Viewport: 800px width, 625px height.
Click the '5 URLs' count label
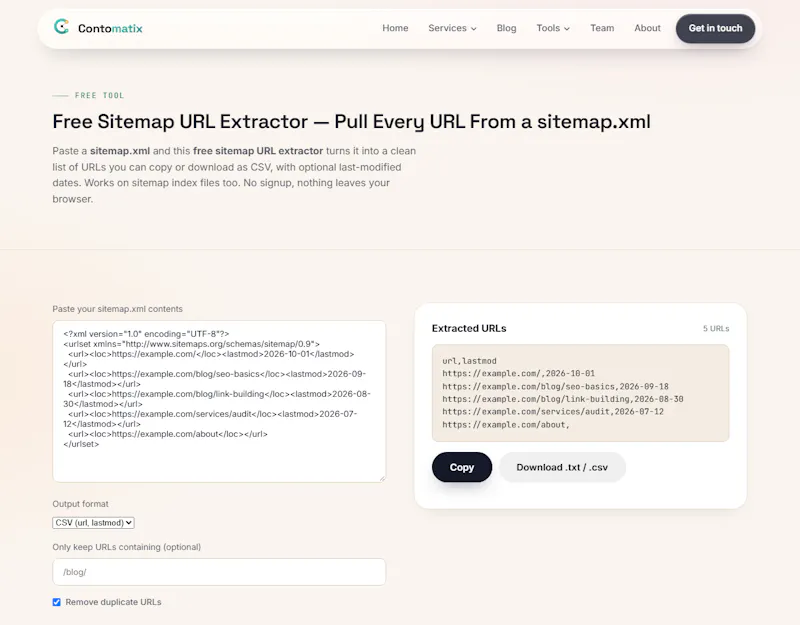tap(716, 329)
